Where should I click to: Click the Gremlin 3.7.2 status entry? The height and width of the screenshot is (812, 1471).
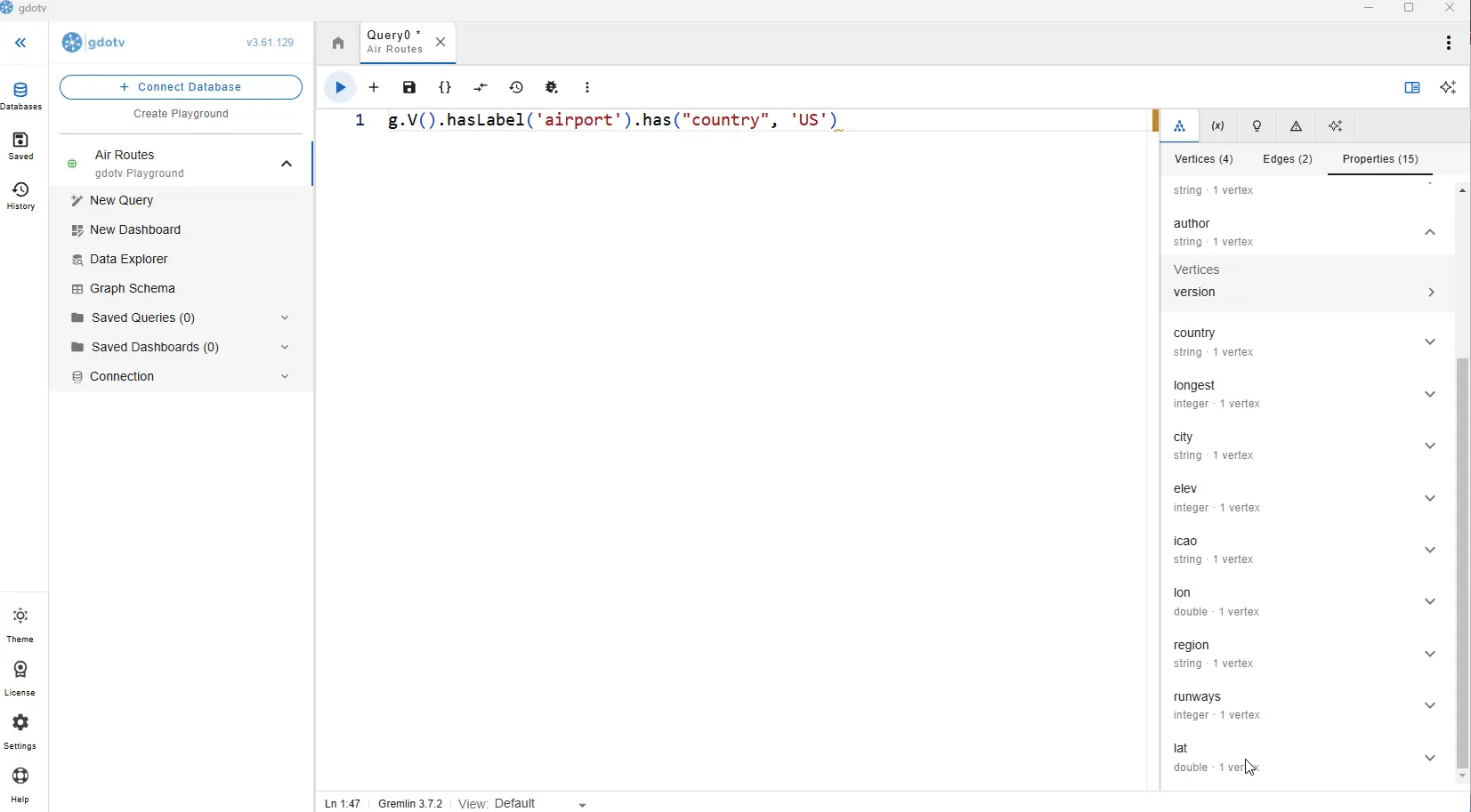[x=410, y=803]
